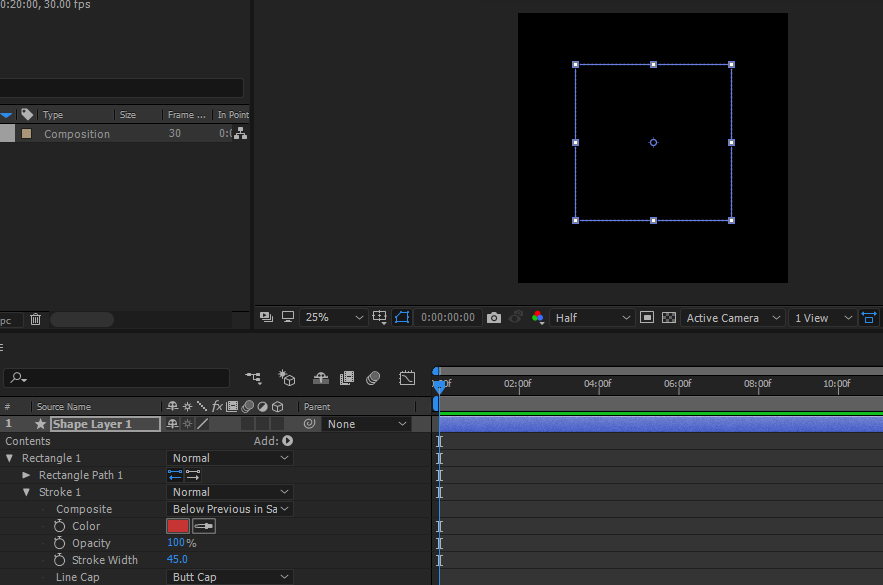Viewport: 883px width, 585px height.
Task: Click the anchor point at shape center
Action: pos(653,142)
